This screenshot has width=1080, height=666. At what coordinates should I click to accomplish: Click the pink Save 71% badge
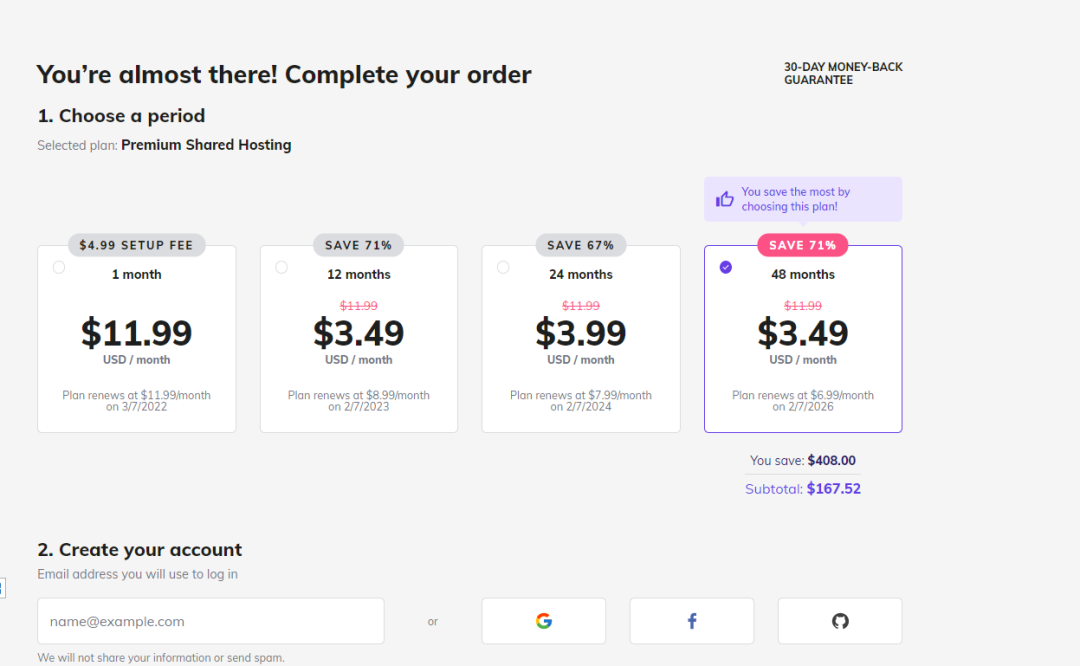click(803, 245)
